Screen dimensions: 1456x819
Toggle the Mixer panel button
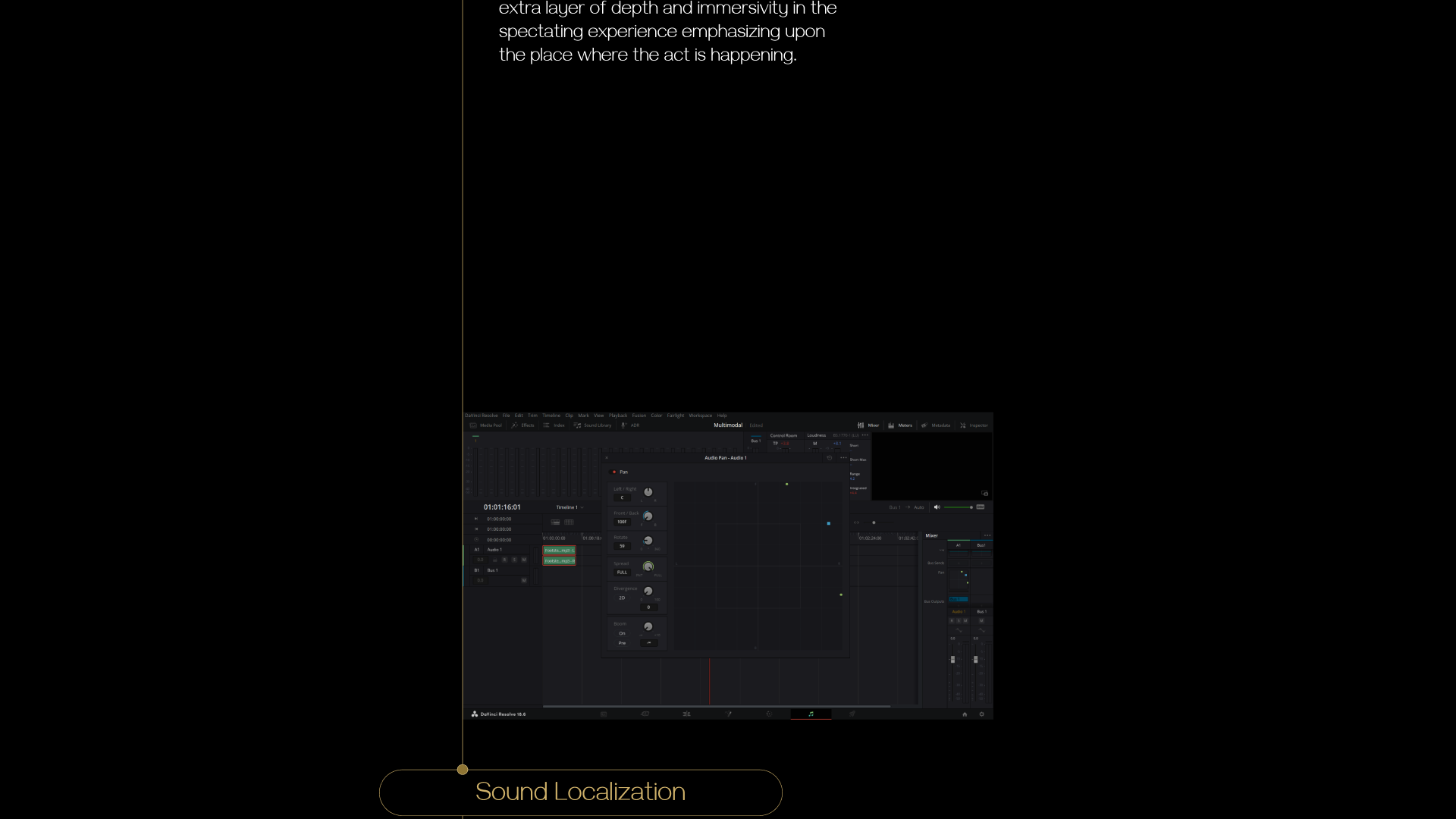pyautogui.click(x=868, y=425)
